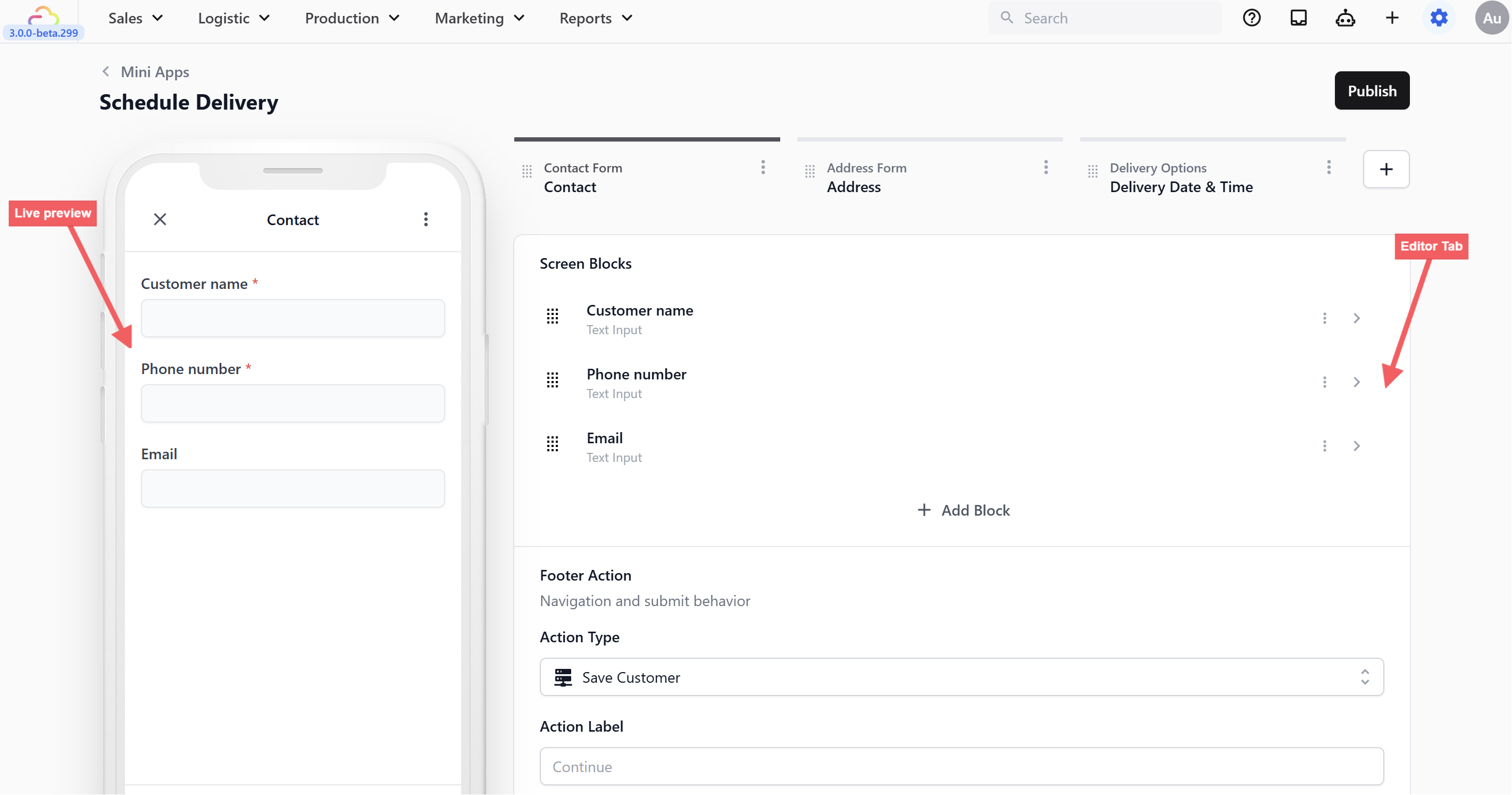The width and height of the screenshot is (1512, 795).
Task: Open the robot assistant icon
Action: coord(1346,18)
